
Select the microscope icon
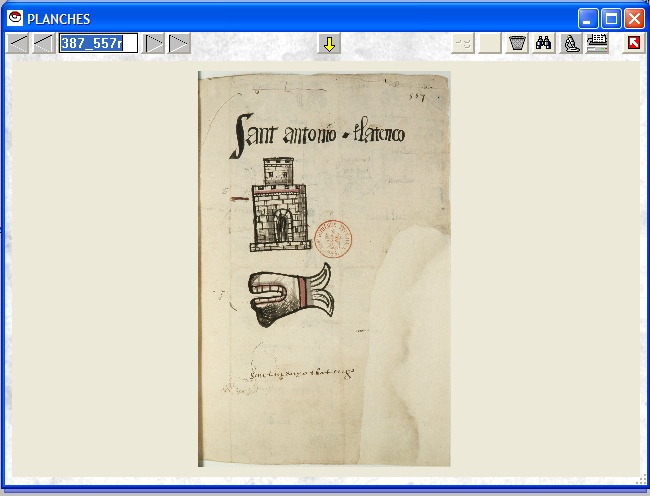(570, 43)
